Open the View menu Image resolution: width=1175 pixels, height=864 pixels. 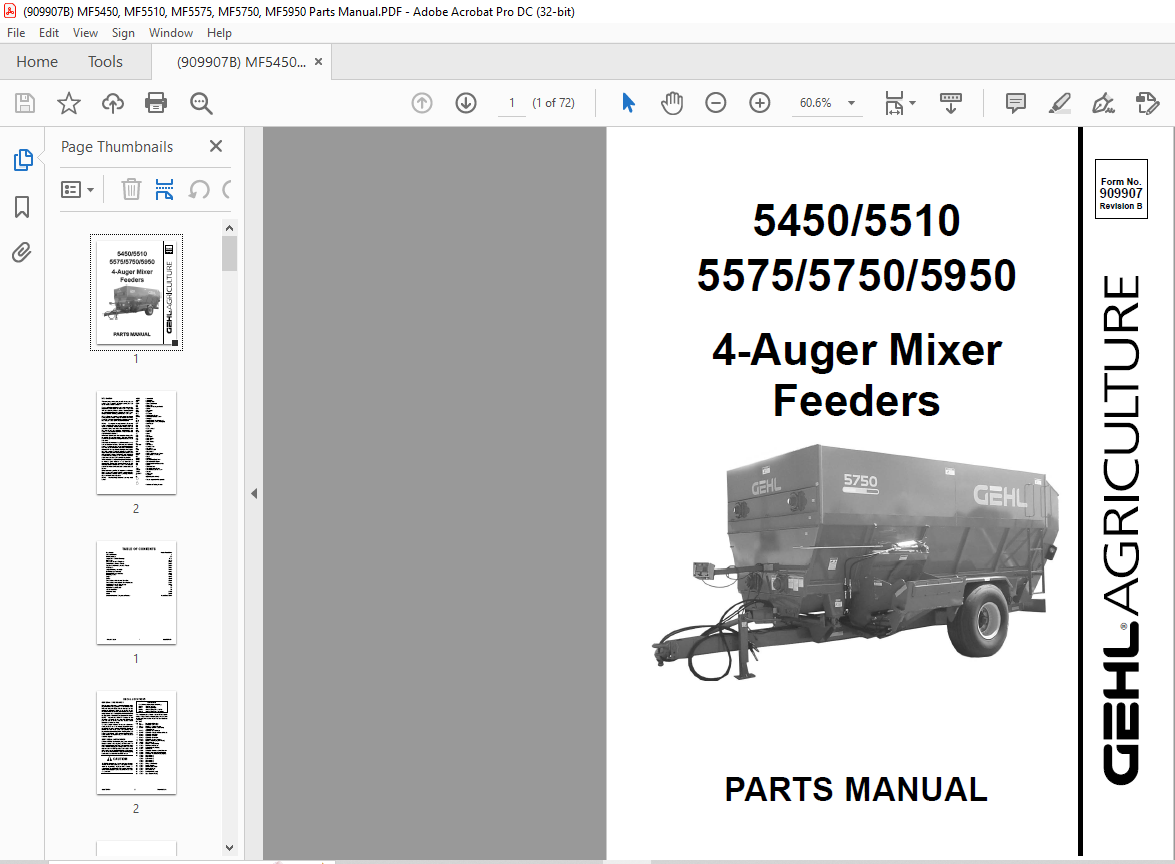click(x=85, y=33)
